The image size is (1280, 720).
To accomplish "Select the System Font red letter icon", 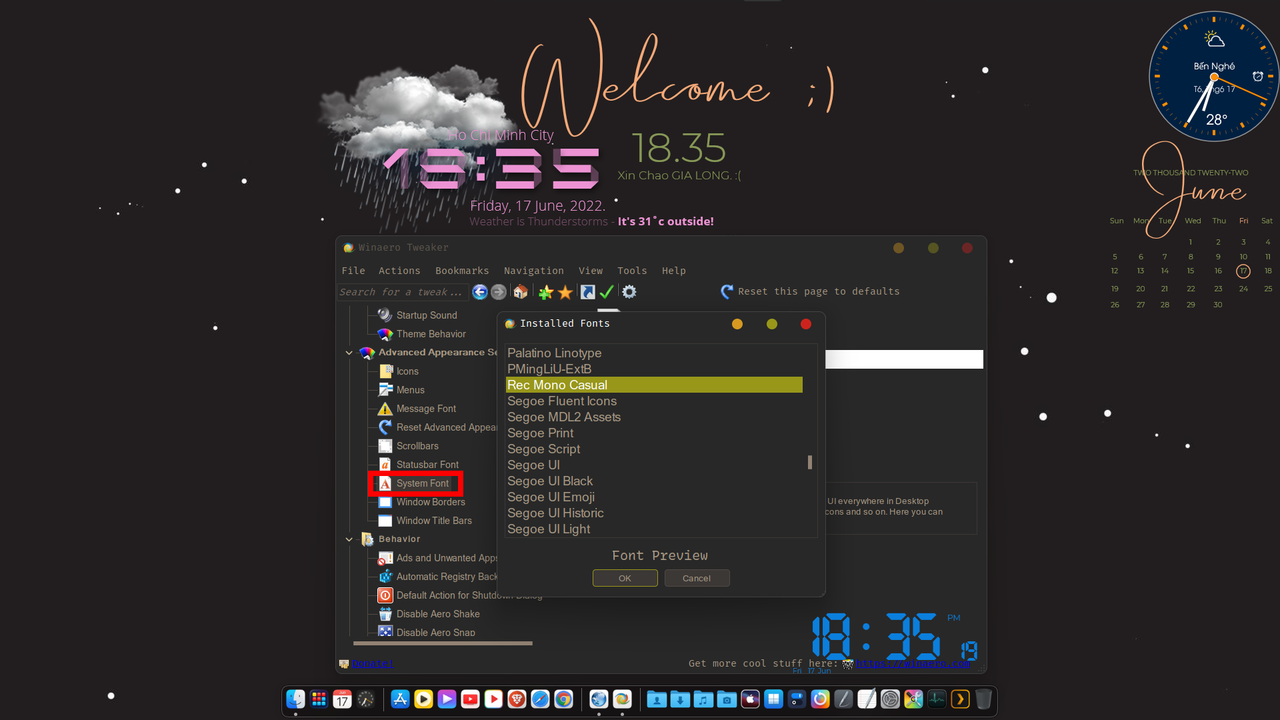I will [385, 483].
